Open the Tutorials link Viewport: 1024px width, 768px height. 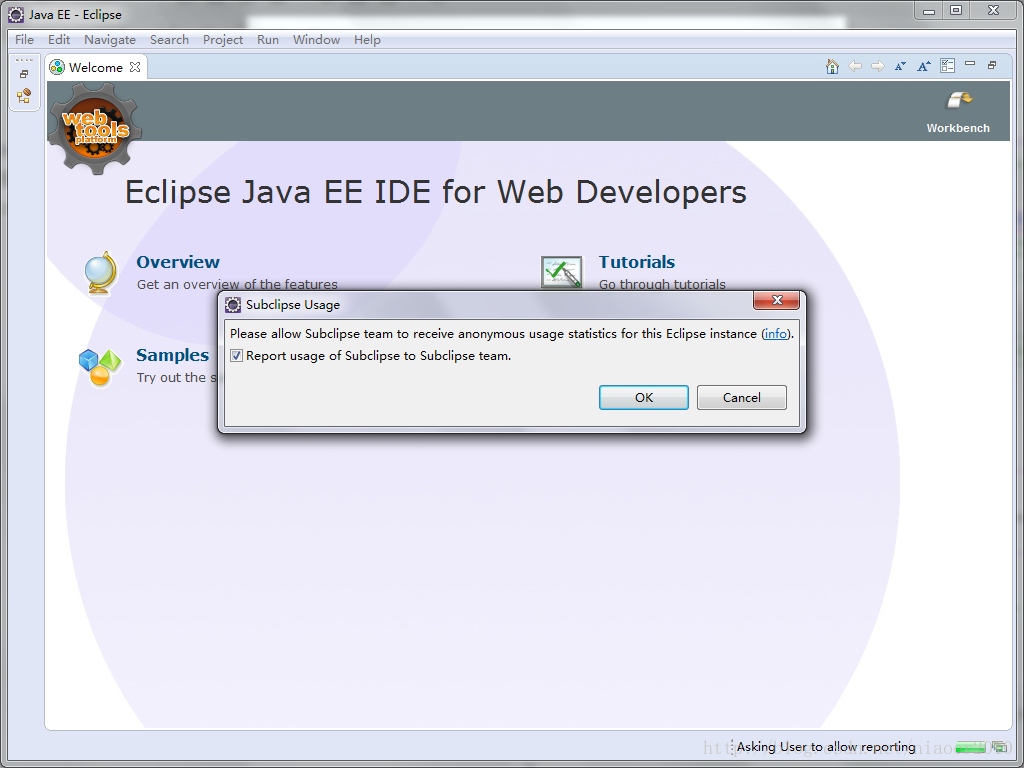click(x=637, y=262)
